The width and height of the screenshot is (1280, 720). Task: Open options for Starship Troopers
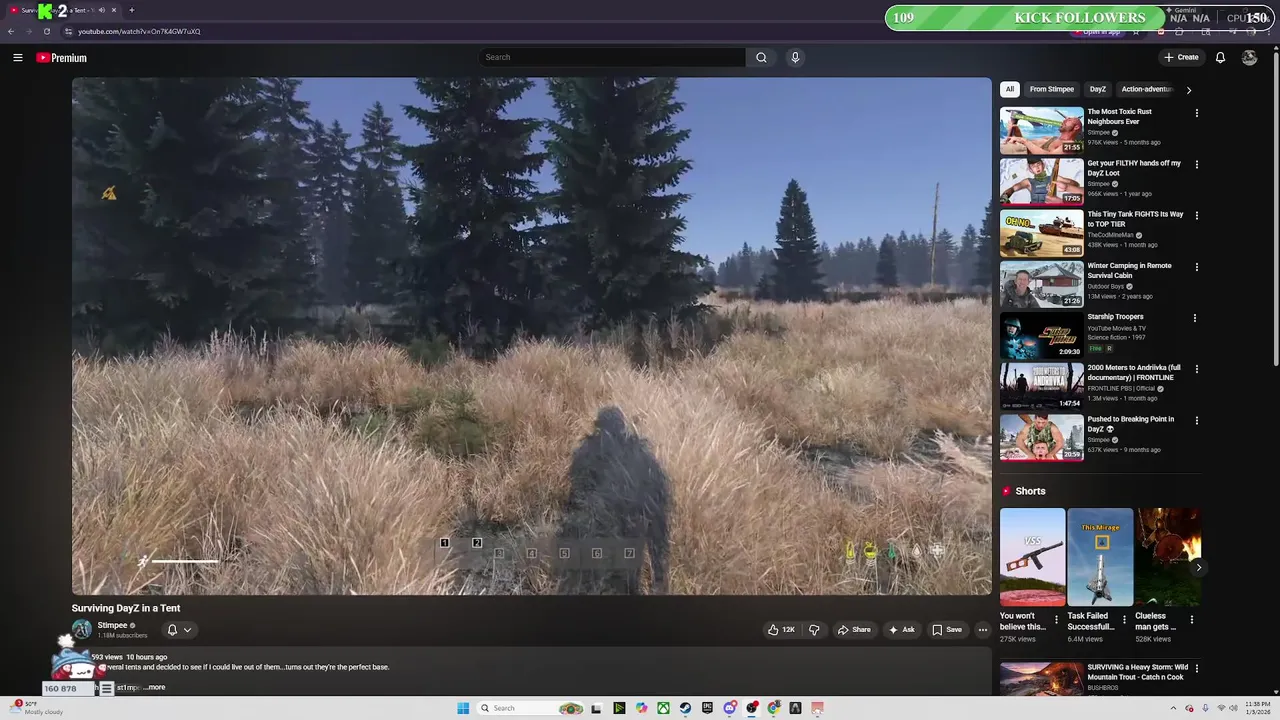(1194, 318)
